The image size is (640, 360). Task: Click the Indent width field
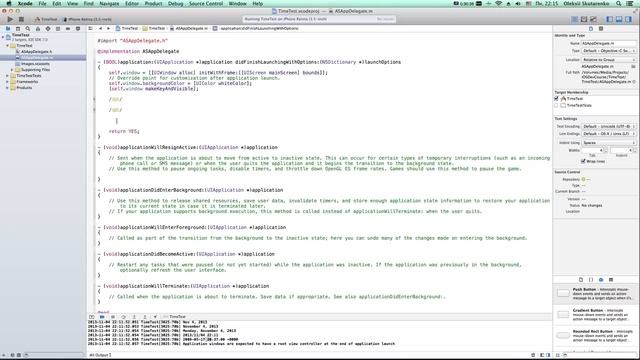621,151
